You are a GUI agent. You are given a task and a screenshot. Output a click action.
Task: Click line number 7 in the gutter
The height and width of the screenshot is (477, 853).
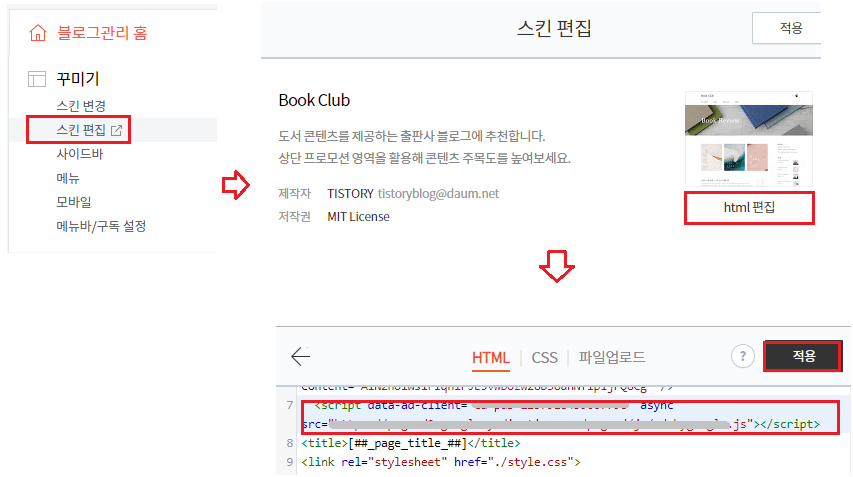289,405
